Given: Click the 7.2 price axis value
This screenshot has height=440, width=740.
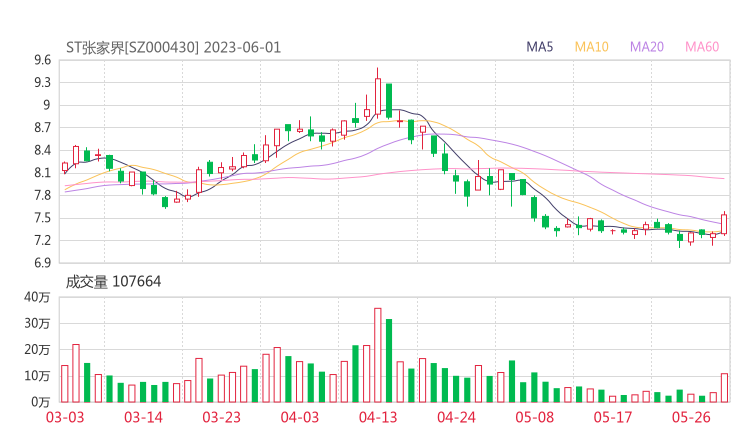Looking at the screenshot, I should (42, 241).
